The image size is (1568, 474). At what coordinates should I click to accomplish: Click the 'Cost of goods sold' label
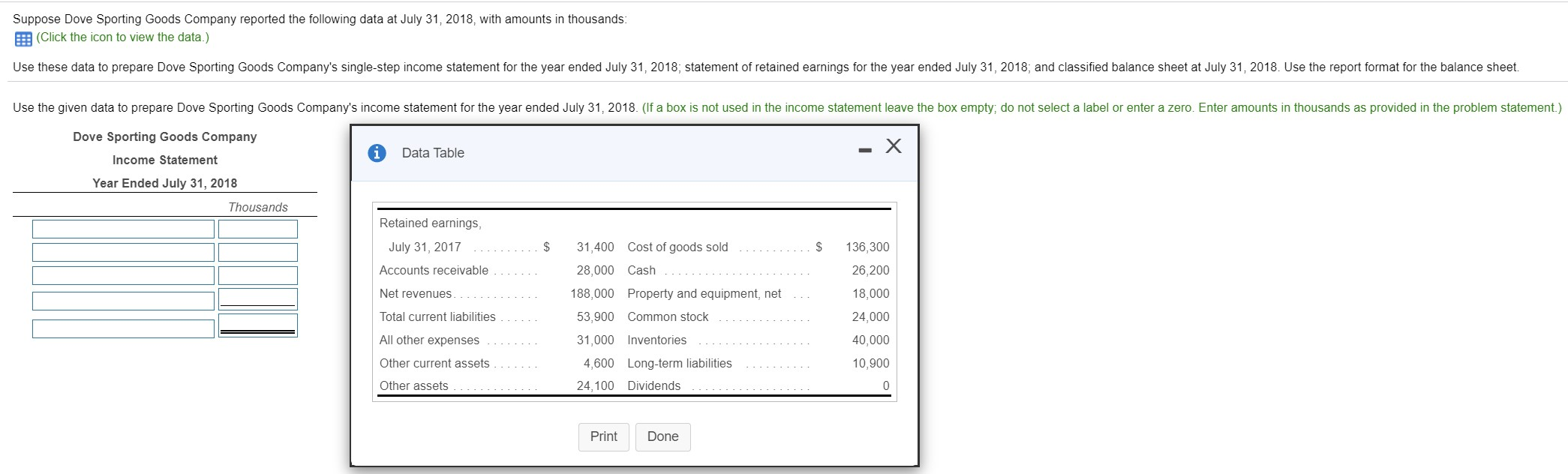677,247
